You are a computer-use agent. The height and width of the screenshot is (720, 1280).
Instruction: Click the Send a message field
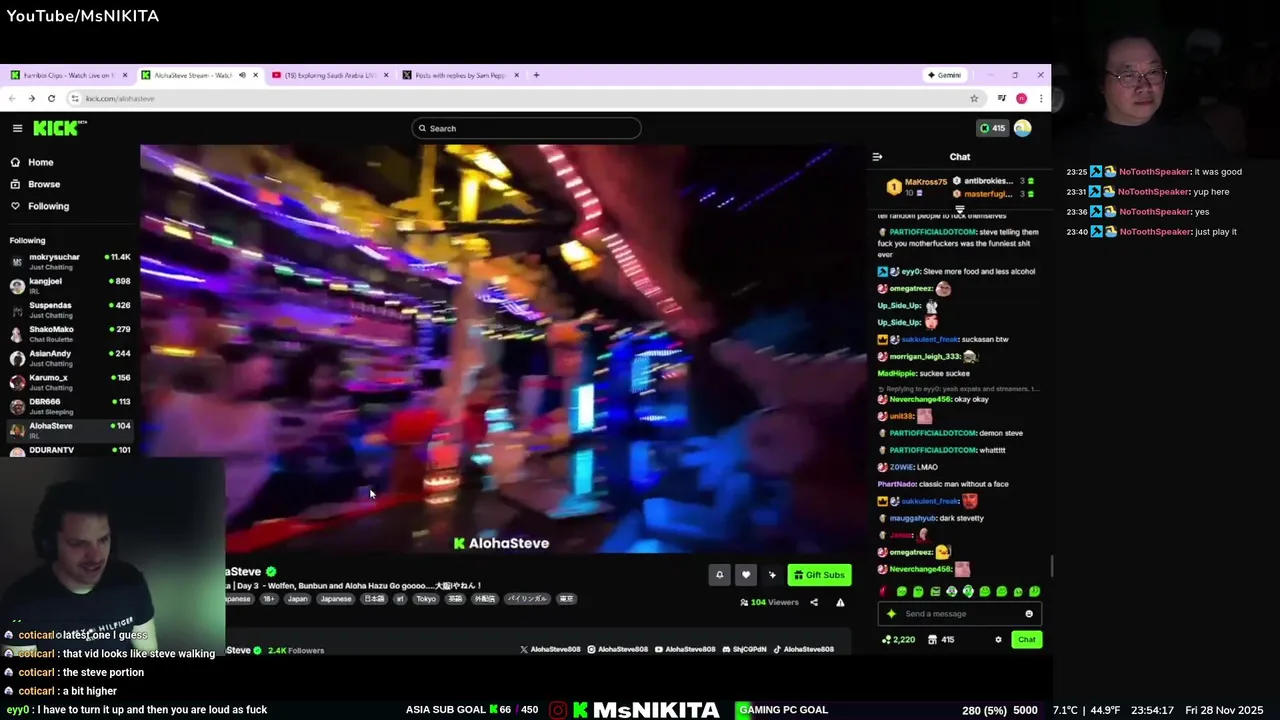pyautogui.click(x=960, y=614)
